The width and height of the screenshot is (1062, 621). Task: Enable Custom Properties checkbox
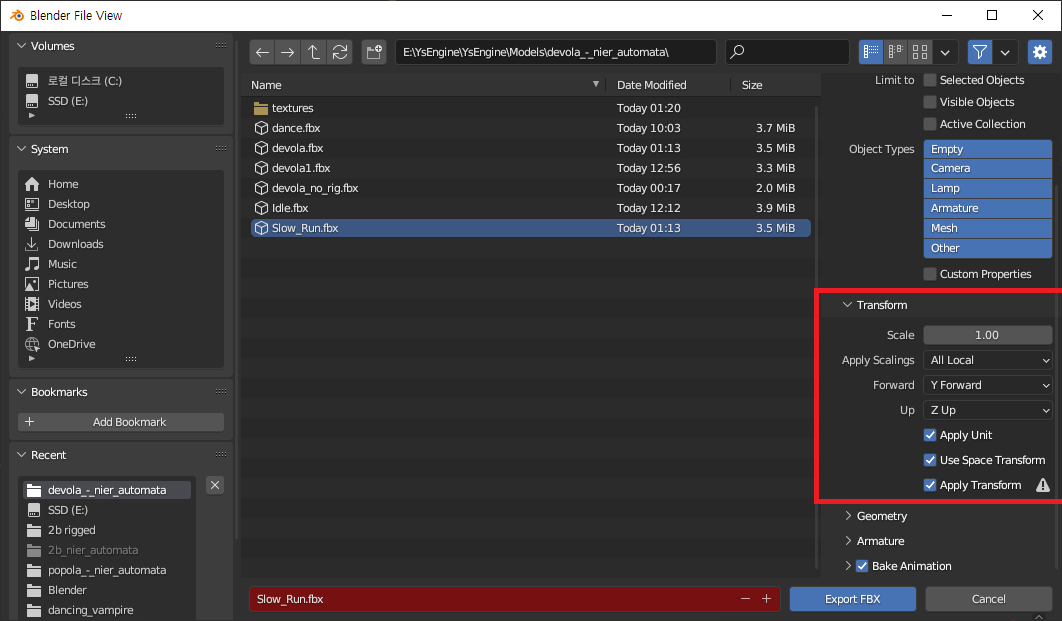pos(930,274)
